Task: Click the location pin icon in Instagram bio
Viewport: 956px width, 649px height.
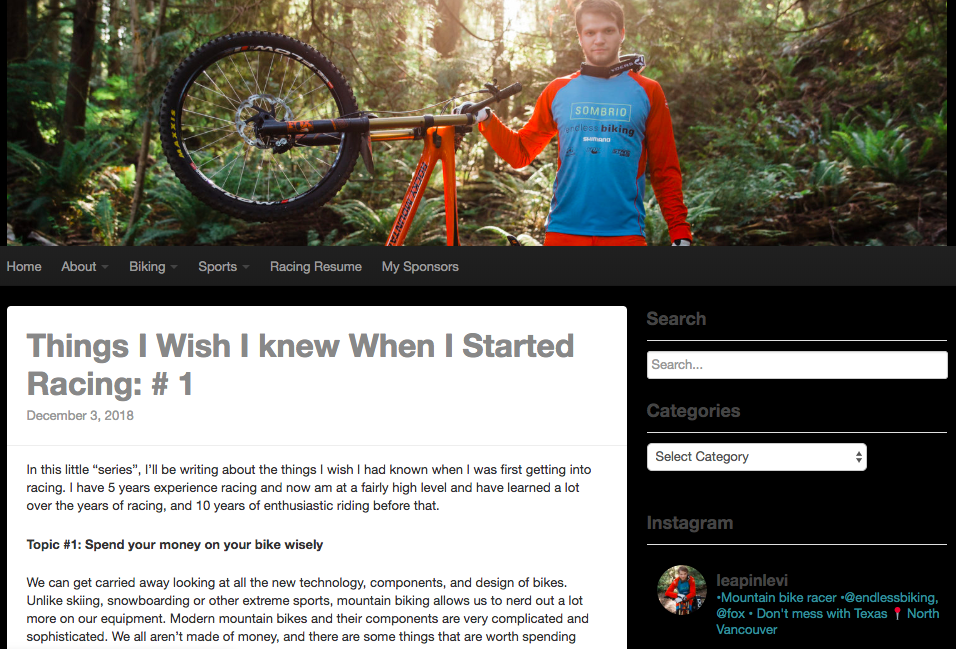Action: 897,614
